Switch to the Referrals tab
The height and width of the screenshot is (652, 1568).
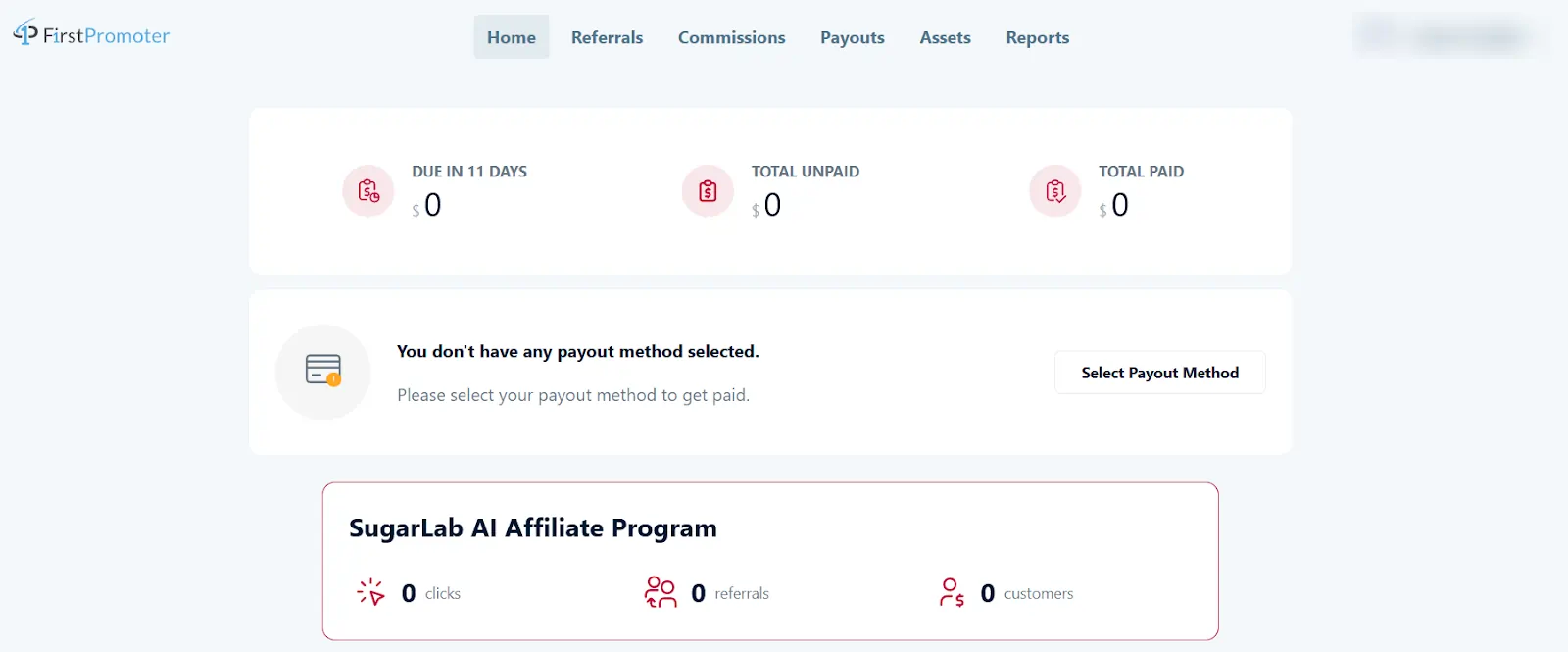607,37
